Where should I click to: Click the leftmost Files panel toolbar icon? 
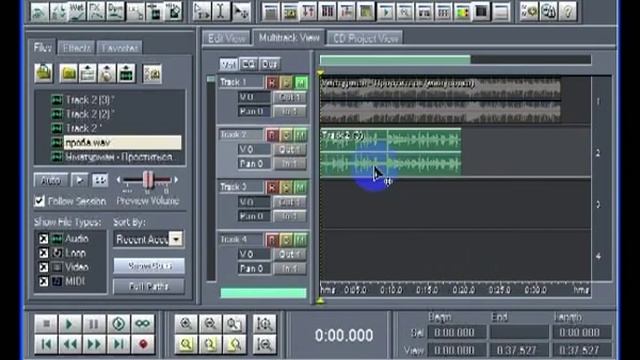point(43,73)
